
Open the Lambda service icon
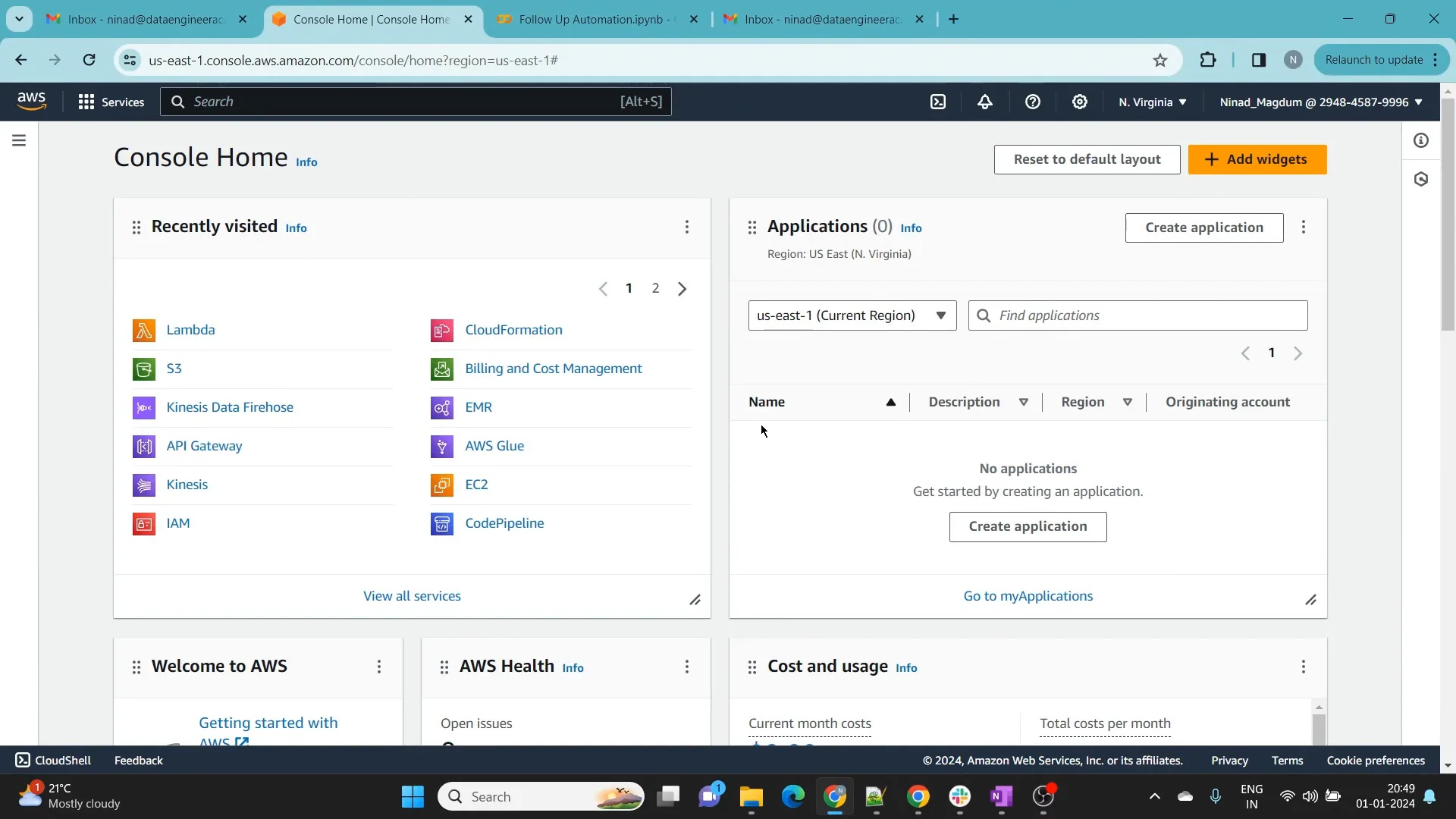tap(144, 330)
